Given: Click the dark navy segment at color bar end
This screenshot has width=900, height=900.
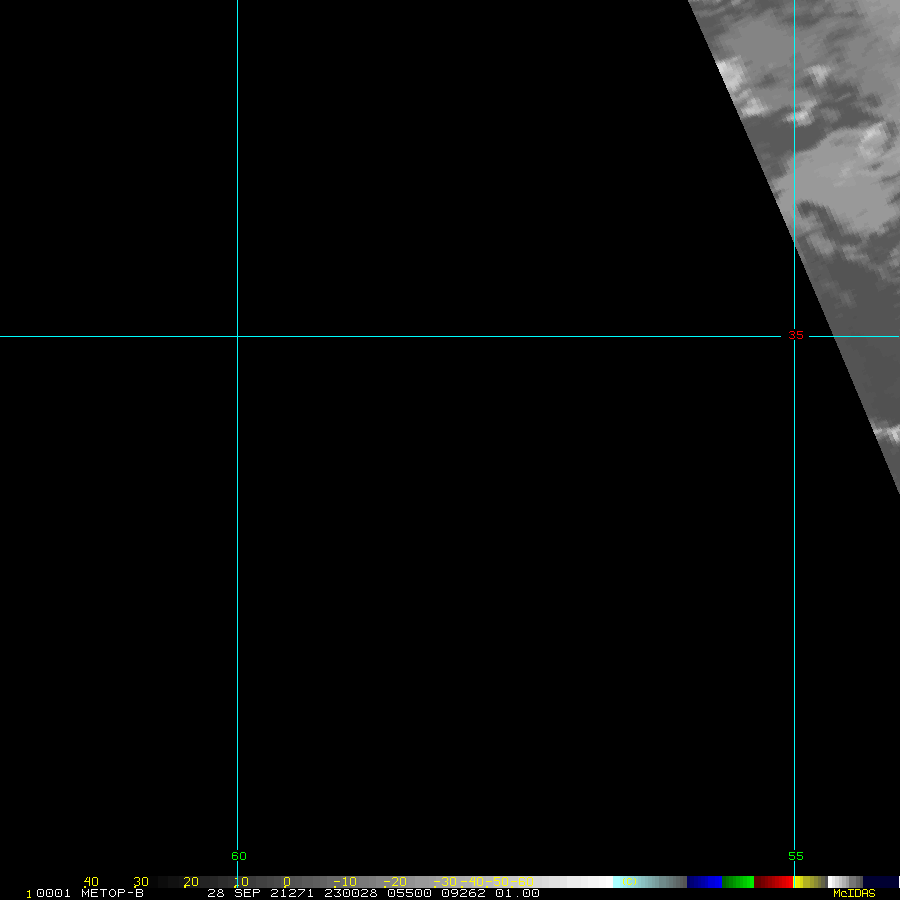Looking at the screenshot, I should click(x=880, y=882).
